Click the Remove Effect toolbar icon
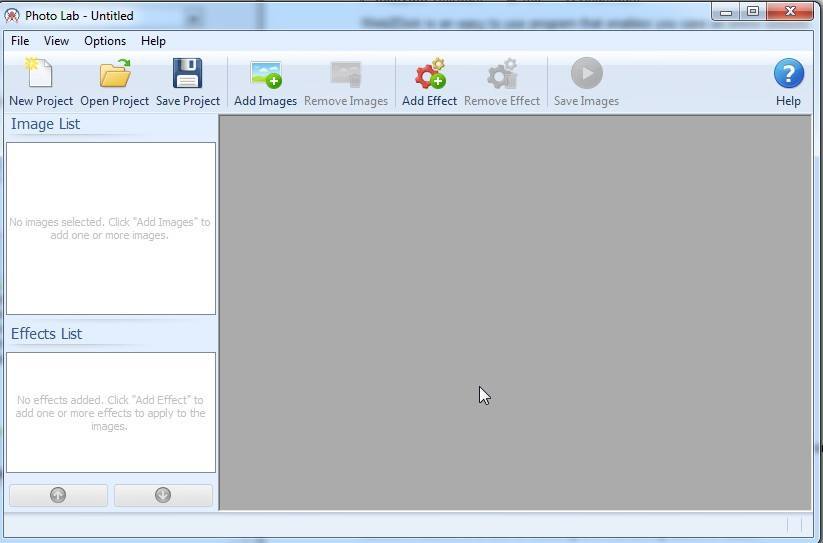823x543 pixels. click(x=502, y=73)
